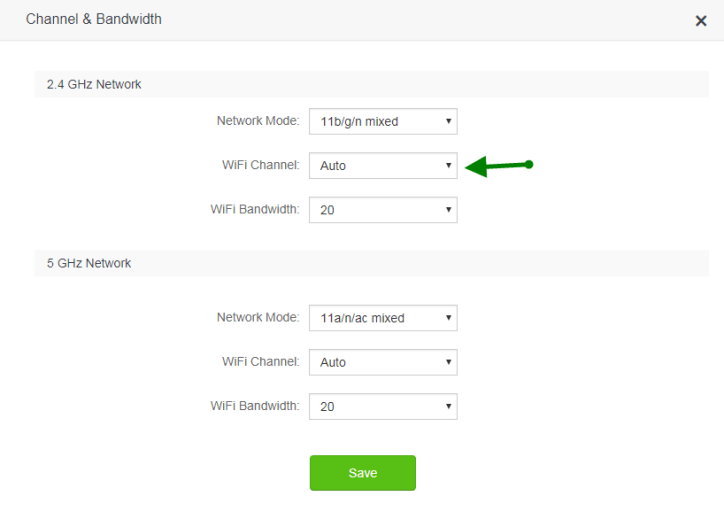Close the Channel & Bandwidth dialog

pyautogui.click(x=701, y=21)
